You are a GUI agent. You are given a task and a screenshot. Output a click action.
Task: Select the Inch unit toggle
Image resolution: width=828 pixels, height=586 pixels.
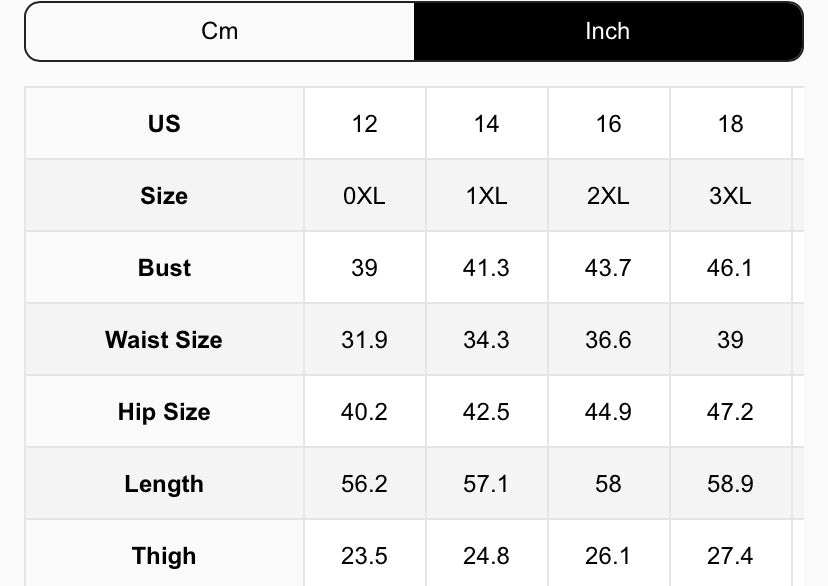(x=607, y=31)
